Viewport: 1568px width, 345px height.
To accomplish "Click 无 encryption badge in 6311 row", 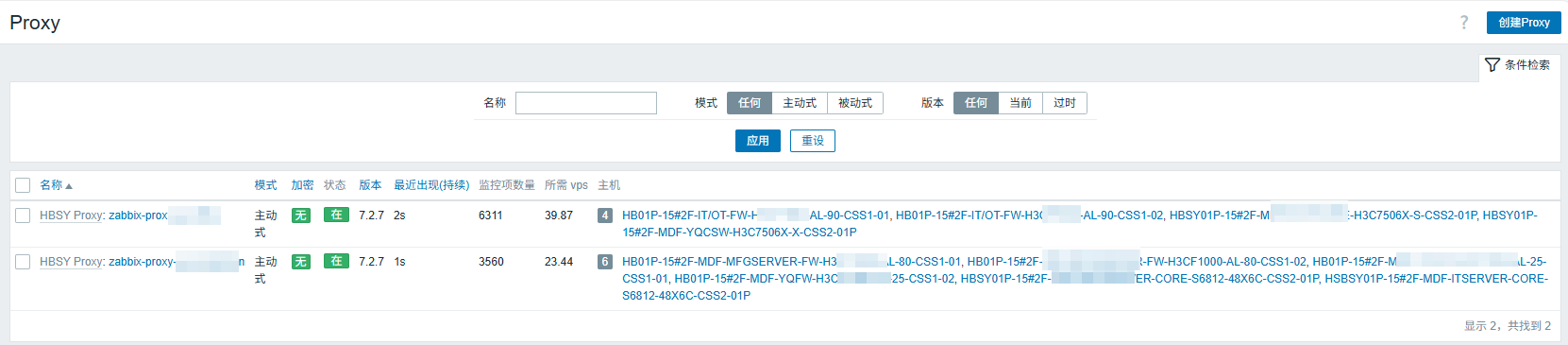I will coord(301,216).
